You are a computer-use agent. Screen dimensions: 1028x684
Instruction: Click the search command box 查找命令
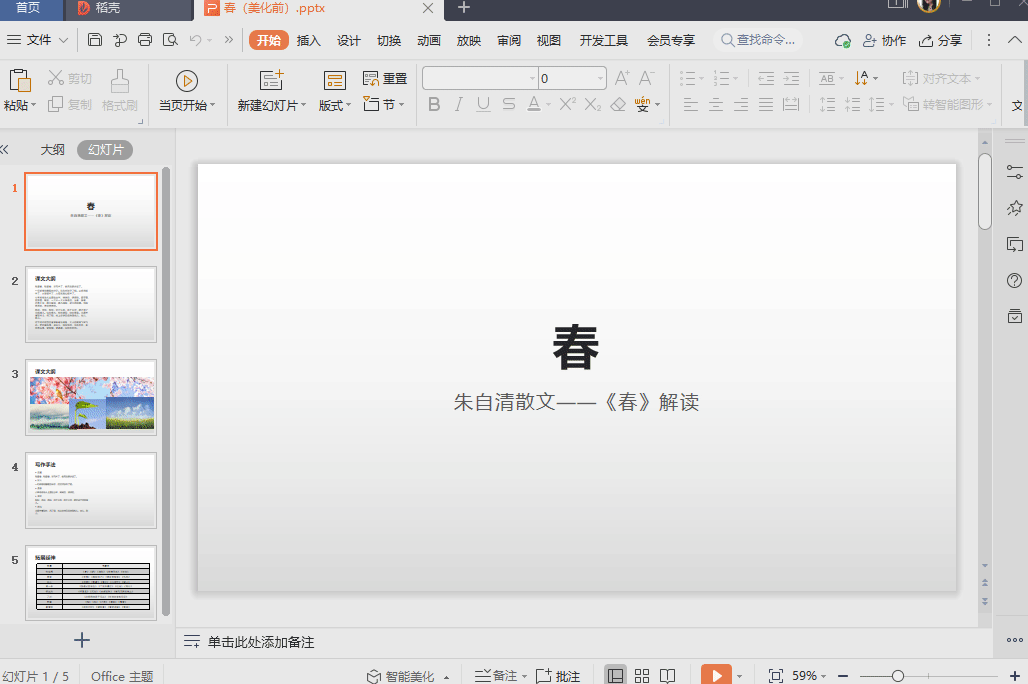point(759,41)
